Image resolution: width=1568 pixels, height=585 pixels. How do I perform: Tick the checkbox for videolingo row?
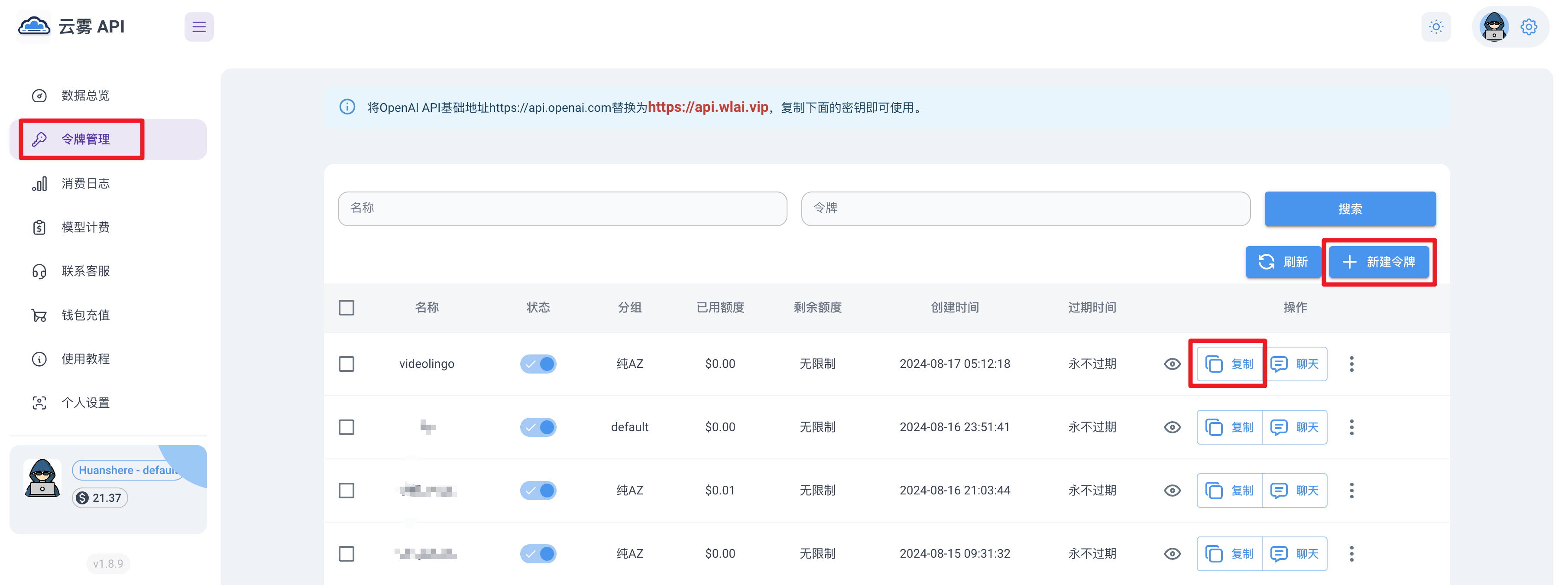click(347, 364)
